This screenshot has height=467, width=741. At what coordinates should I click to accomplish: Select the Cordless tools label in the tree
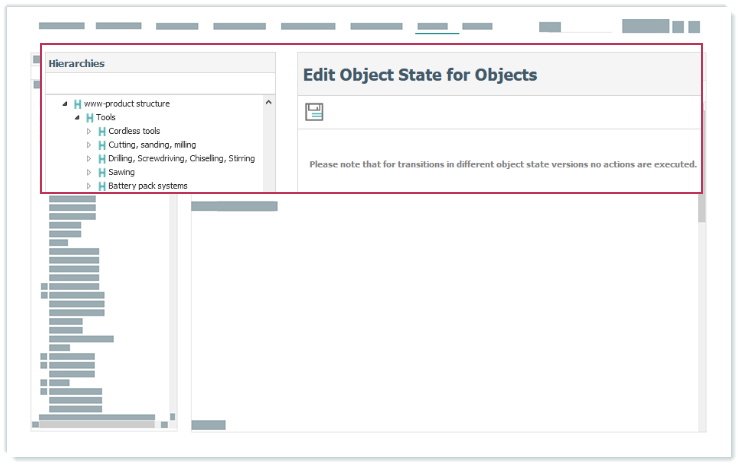click(134, 131)
